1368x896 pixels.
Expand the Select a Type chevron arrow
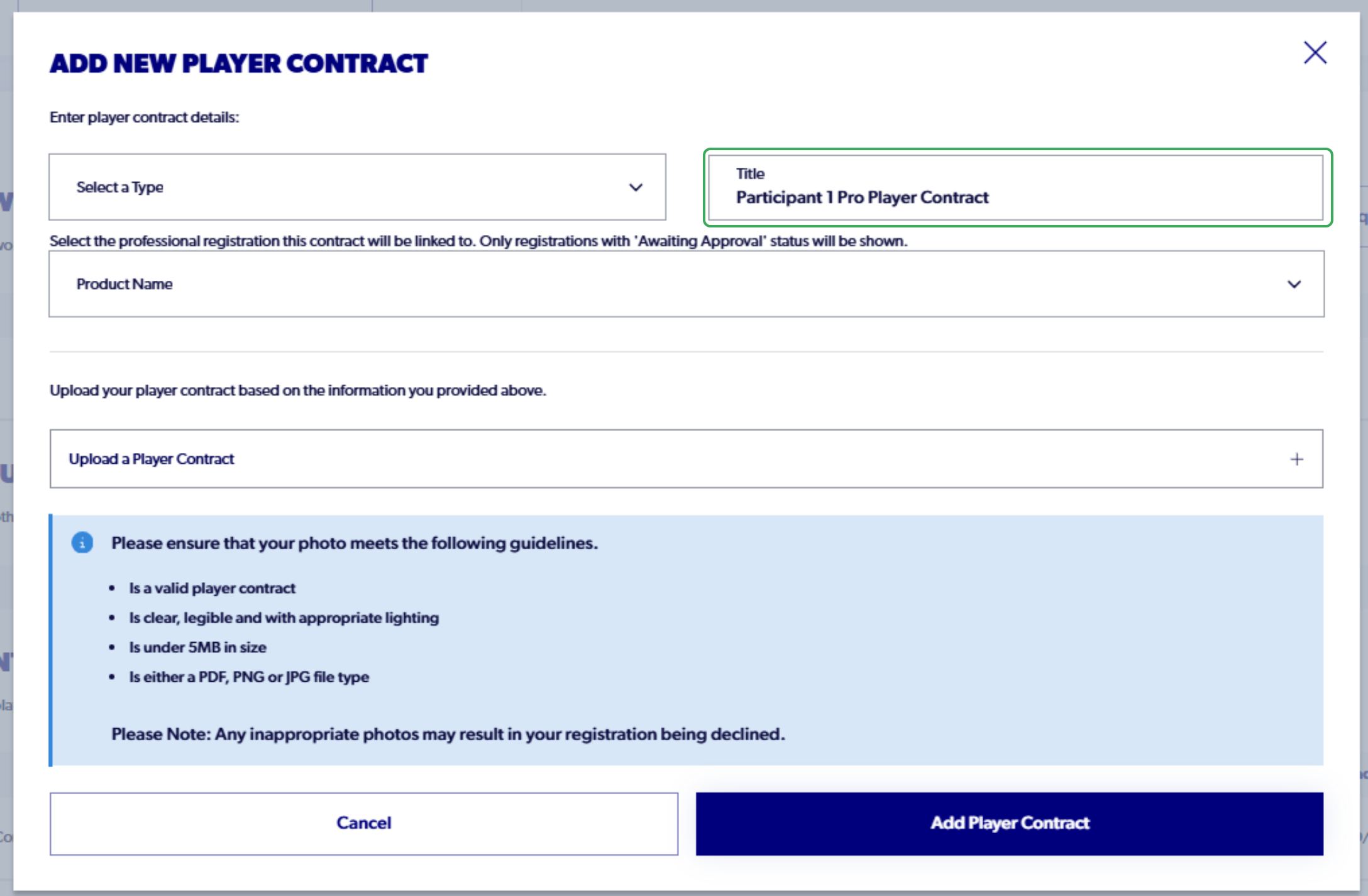tap(636, 187)
